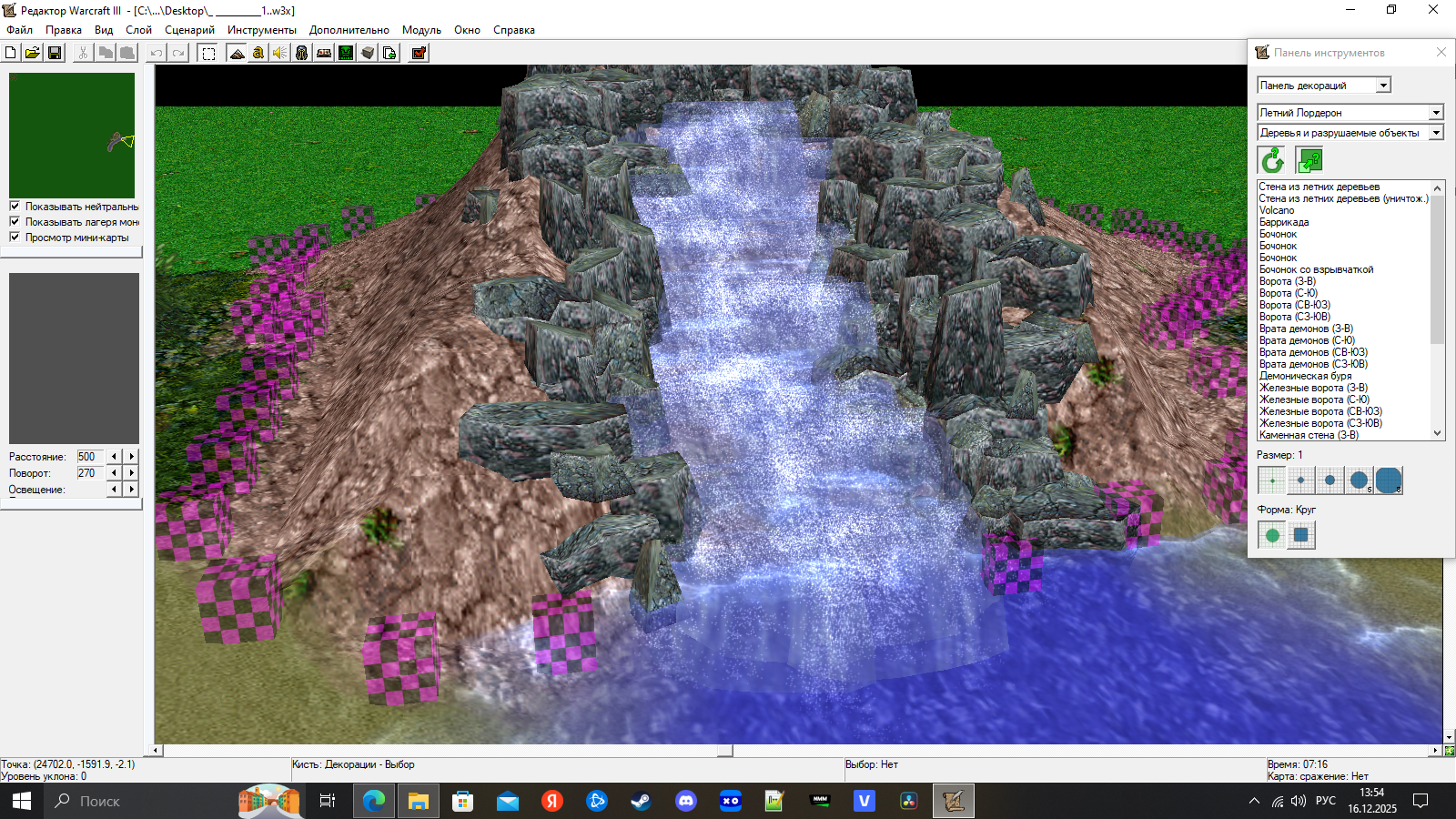The height and width of the screenshot is (819, 1456).
Task: Click the Copy icon in the toolbar
Action: click(x=106, y=53)
